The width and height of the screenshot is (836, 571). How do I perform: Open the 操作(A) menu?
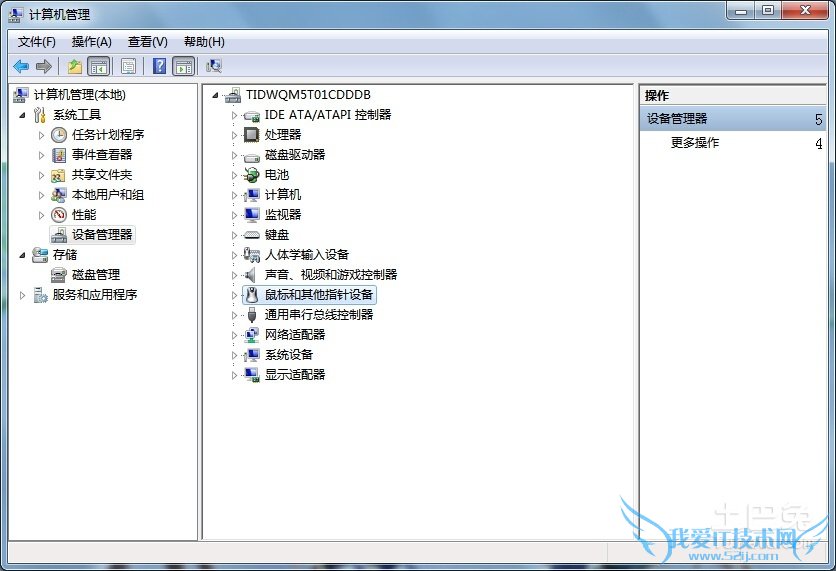[x=92, y=42]
